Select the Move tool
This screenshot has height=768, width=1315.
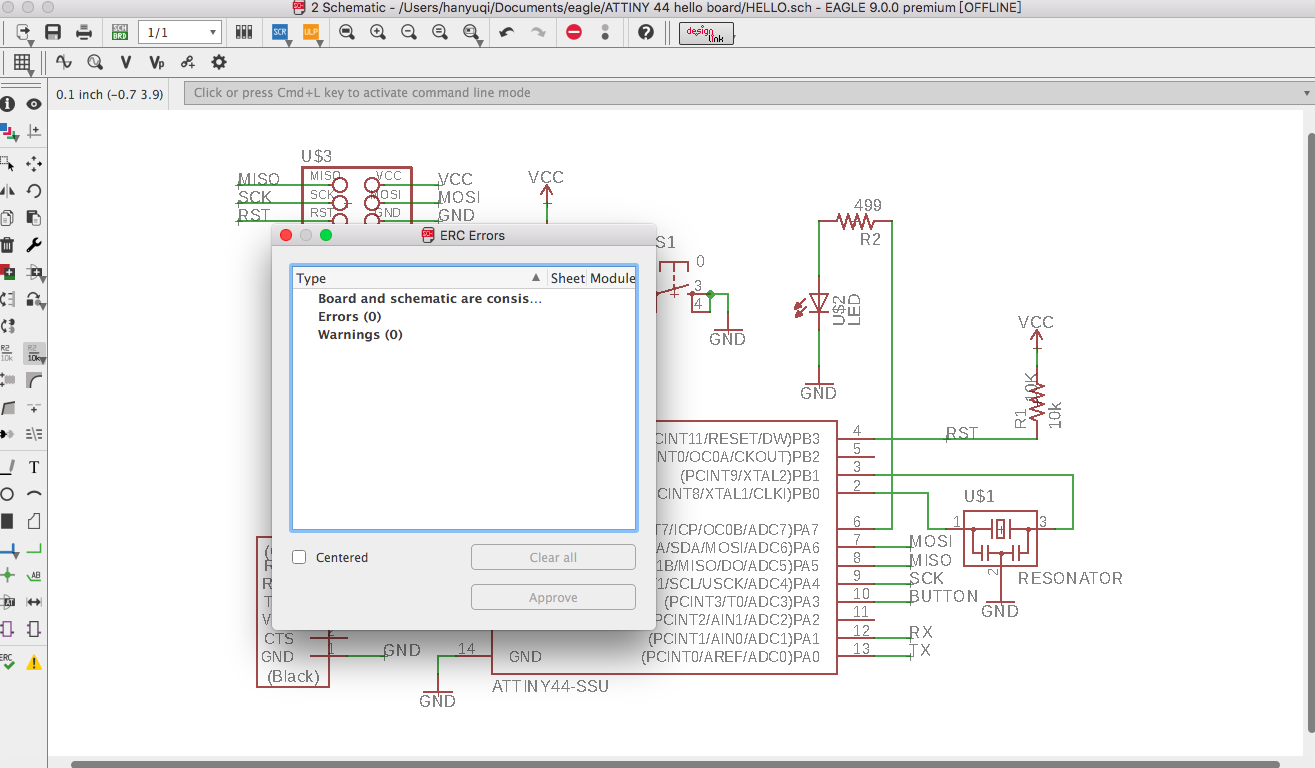34,164
